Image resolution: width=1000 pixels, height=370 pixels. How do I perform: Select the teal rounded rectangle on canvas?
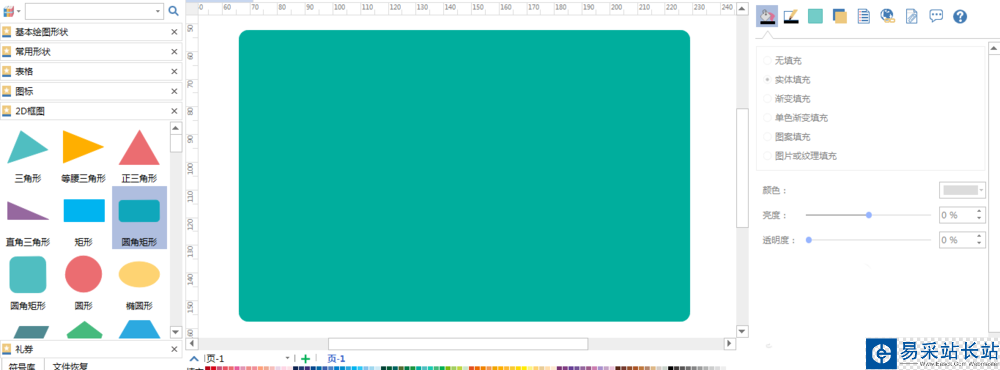coord(464,175)
